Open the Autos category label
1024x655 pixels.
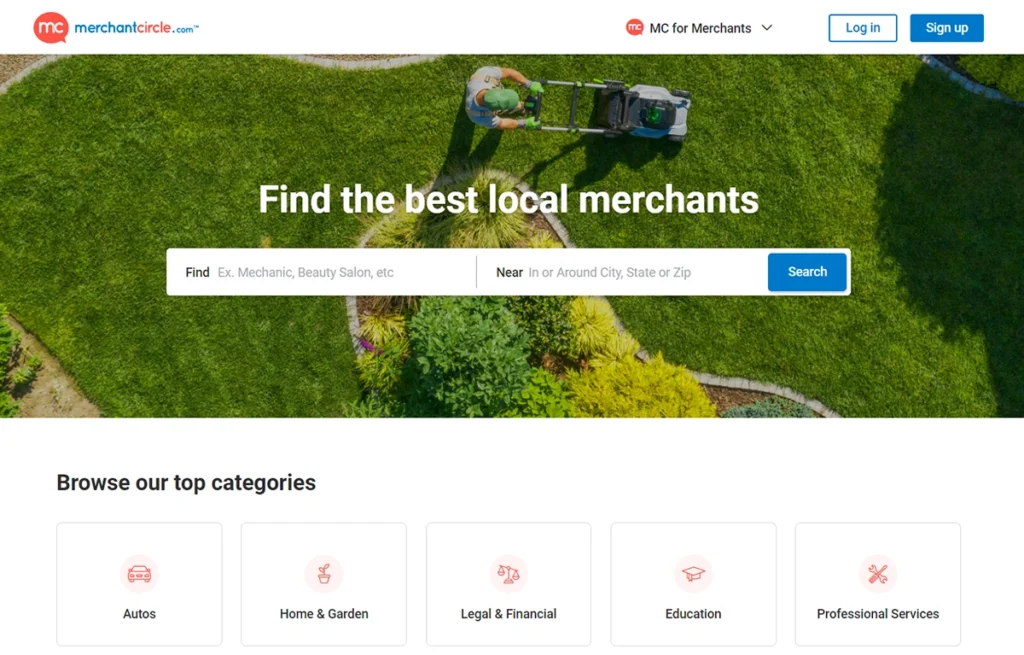point(139,614)
